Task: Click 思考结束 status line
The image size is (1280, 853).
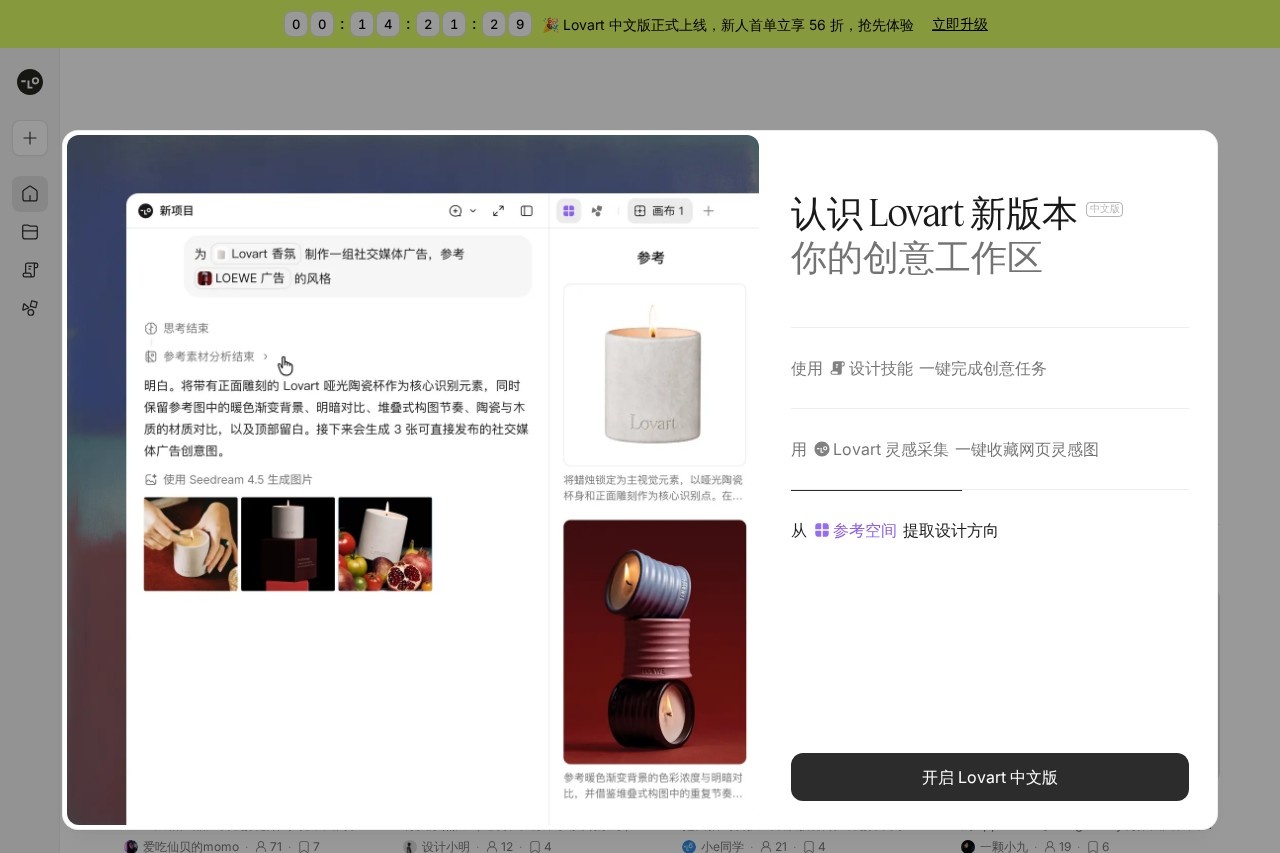Action: pos(177,328)
